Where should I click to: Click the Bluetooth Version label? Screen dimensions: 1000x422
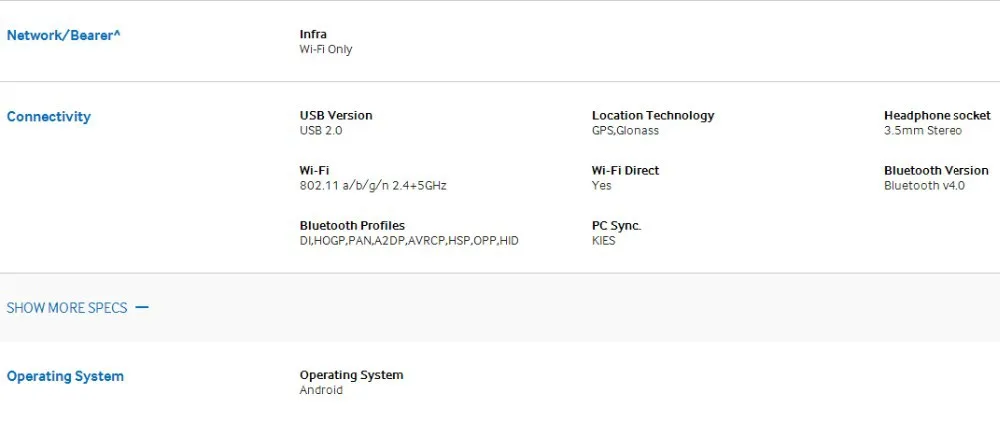[936, 170]
